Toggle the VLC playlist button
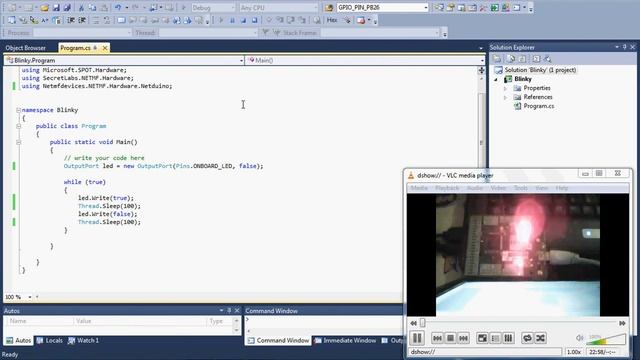The image size is (640, 360). coord(495,338)
